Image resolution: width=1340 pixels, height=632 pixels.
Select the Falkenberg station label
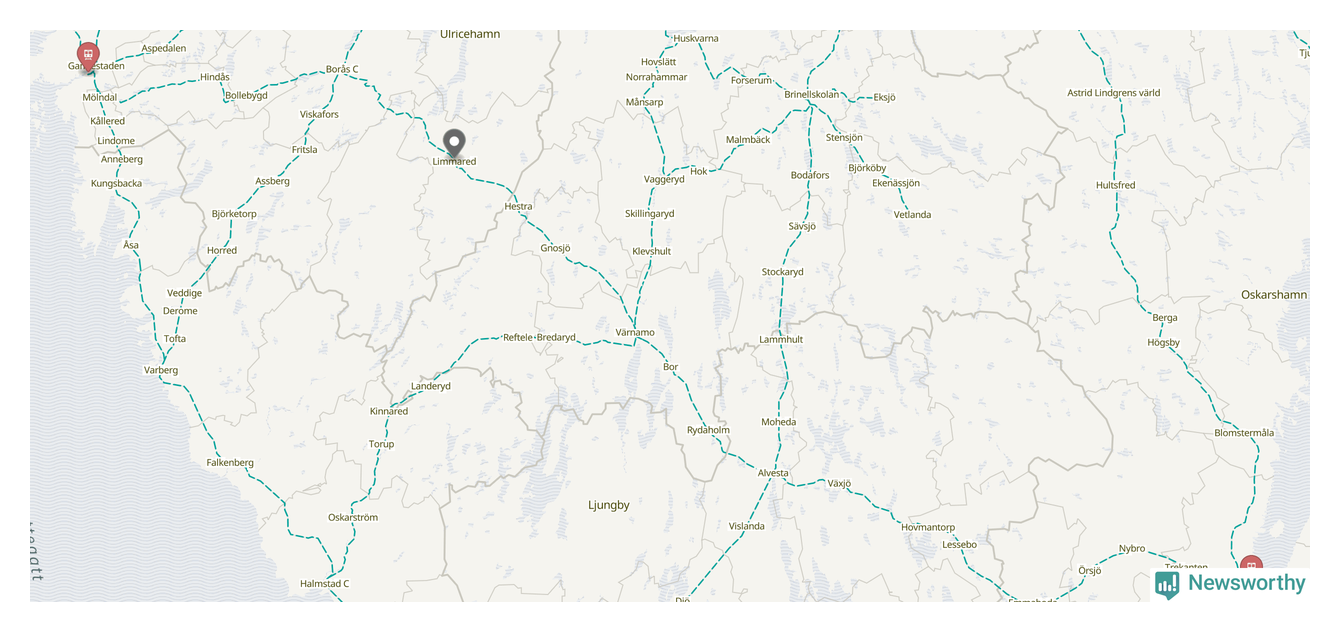[x=230, y=462]
